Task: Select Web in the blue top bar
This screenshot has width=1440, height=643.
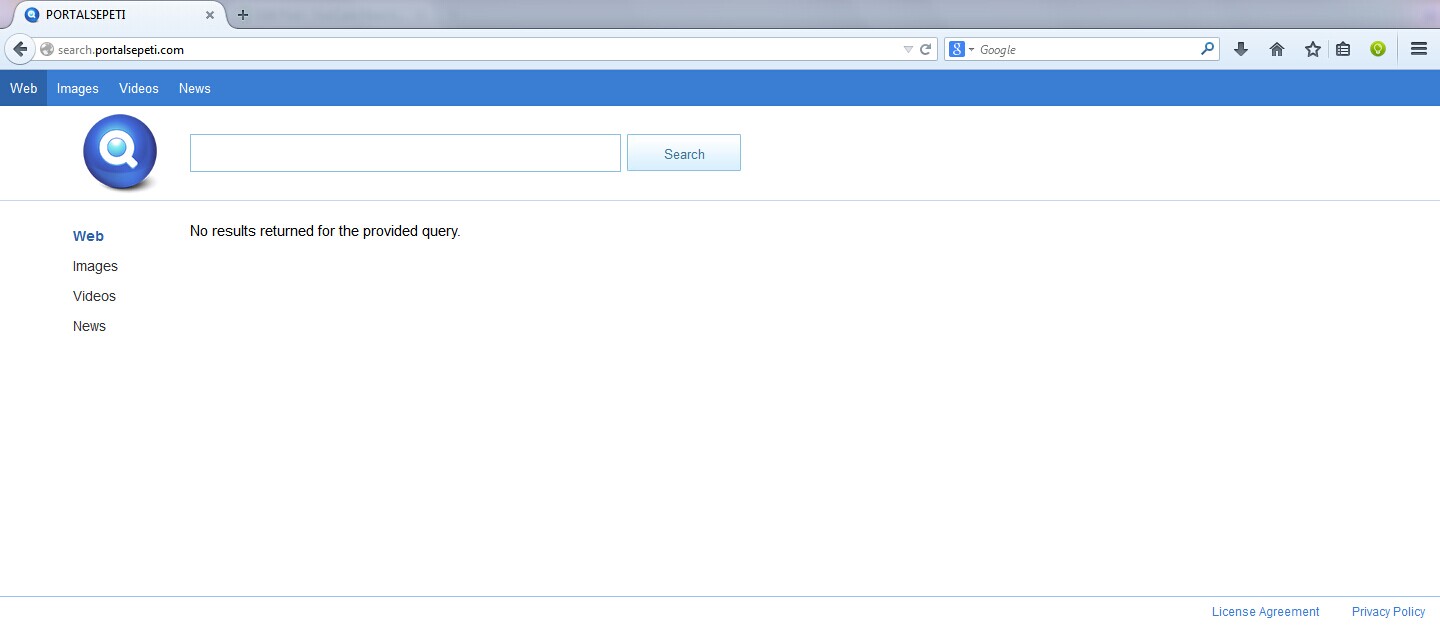Action: tap(23, 88)
